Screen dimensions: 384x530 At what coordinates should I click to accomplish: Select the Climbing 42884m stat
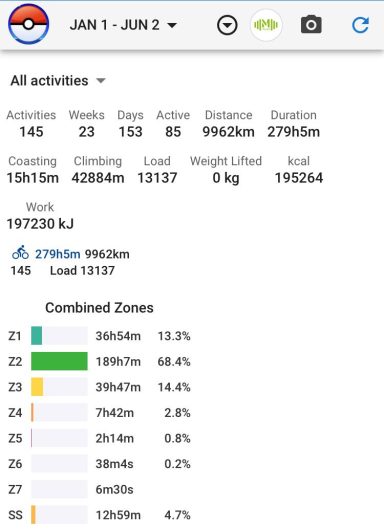coord(98,170)
